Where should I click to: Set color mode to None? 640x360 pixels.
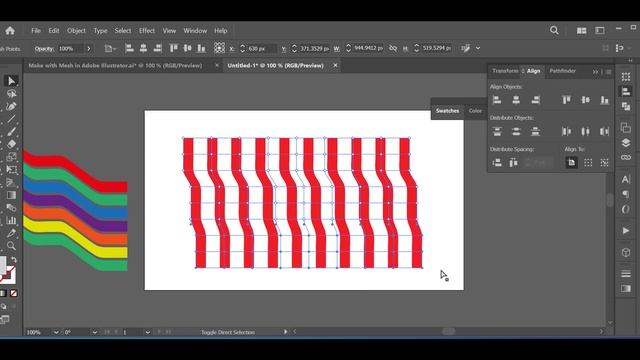pyautogui.click(x=13, y=293)
